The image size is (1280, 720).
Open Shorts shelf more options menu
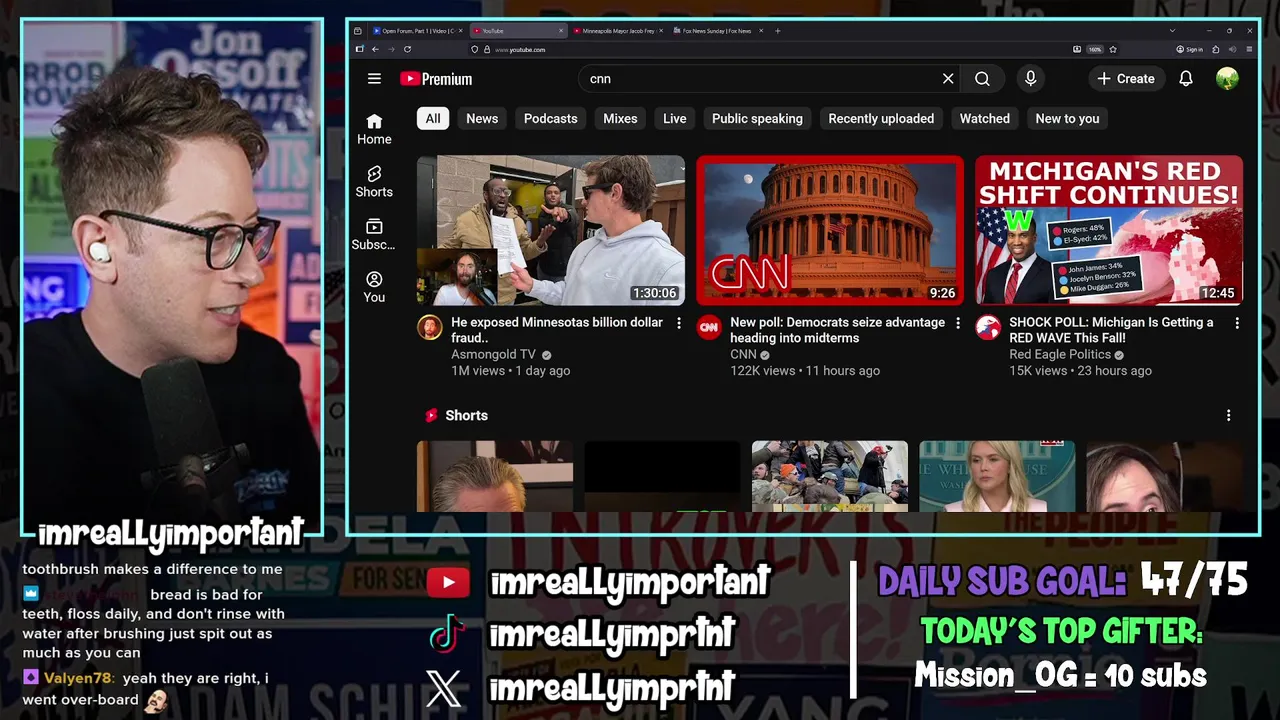tap(1229, 415)
